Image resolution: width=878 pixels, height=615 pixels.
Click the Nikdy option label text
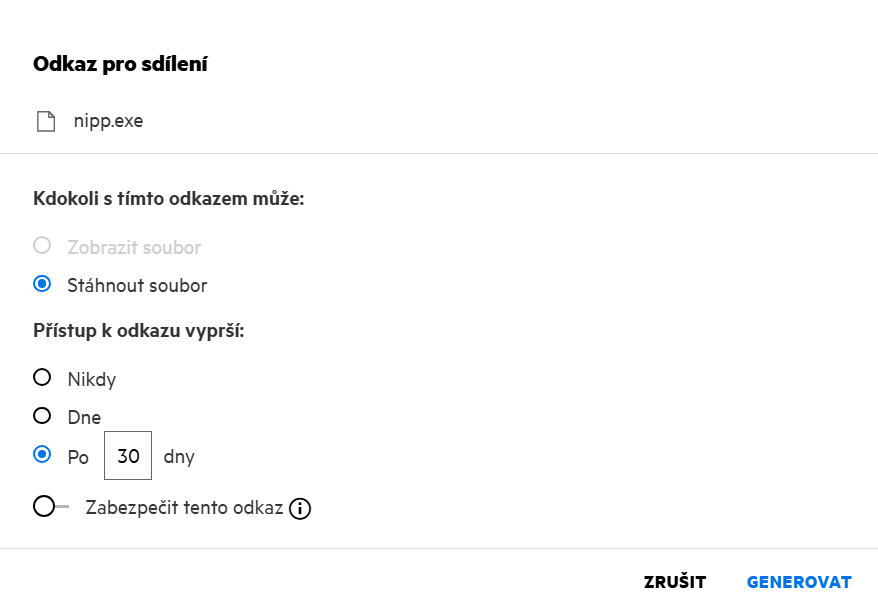[92, 379]
